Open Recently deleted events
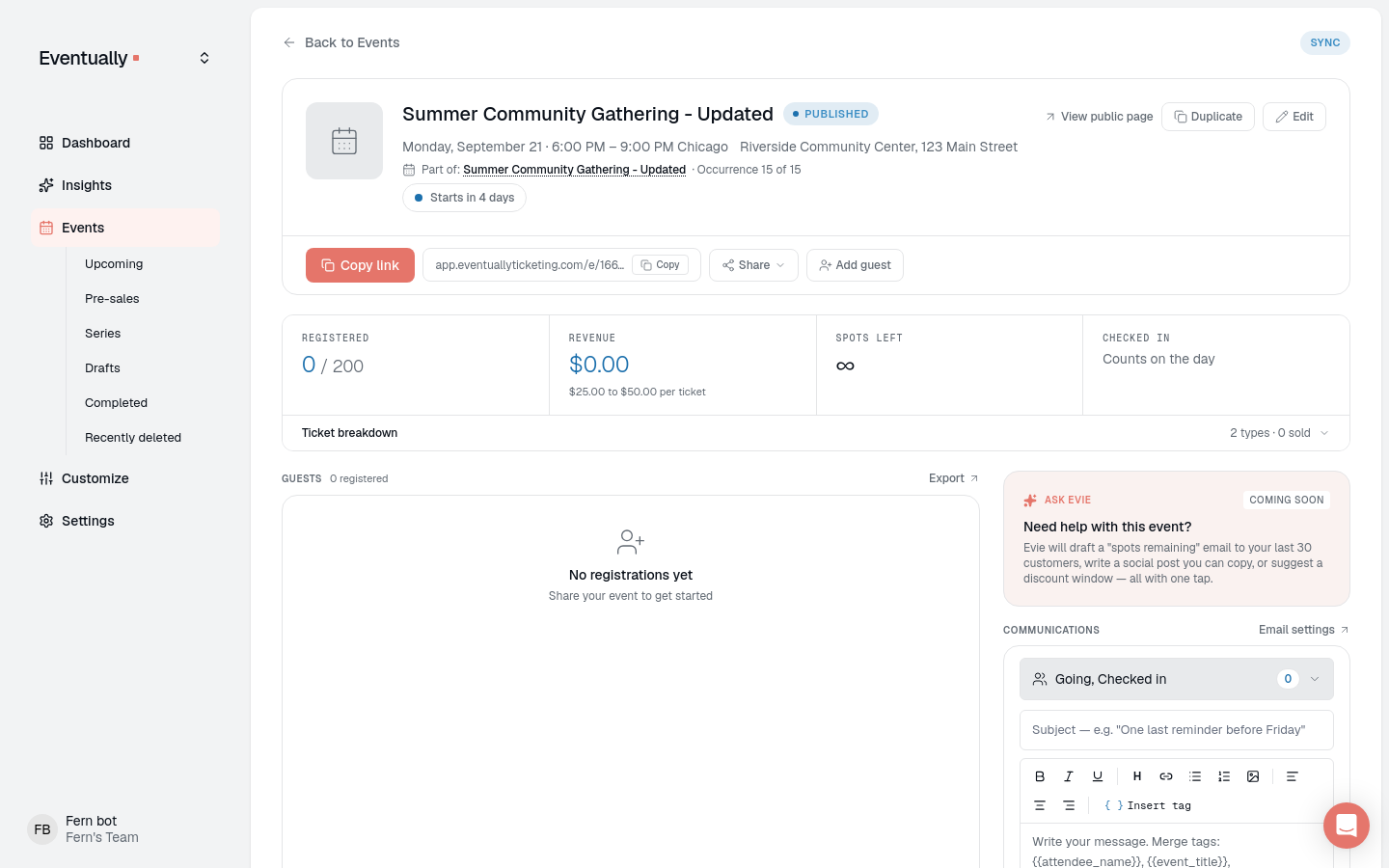 pyautogui.click(x=133, y=438)
